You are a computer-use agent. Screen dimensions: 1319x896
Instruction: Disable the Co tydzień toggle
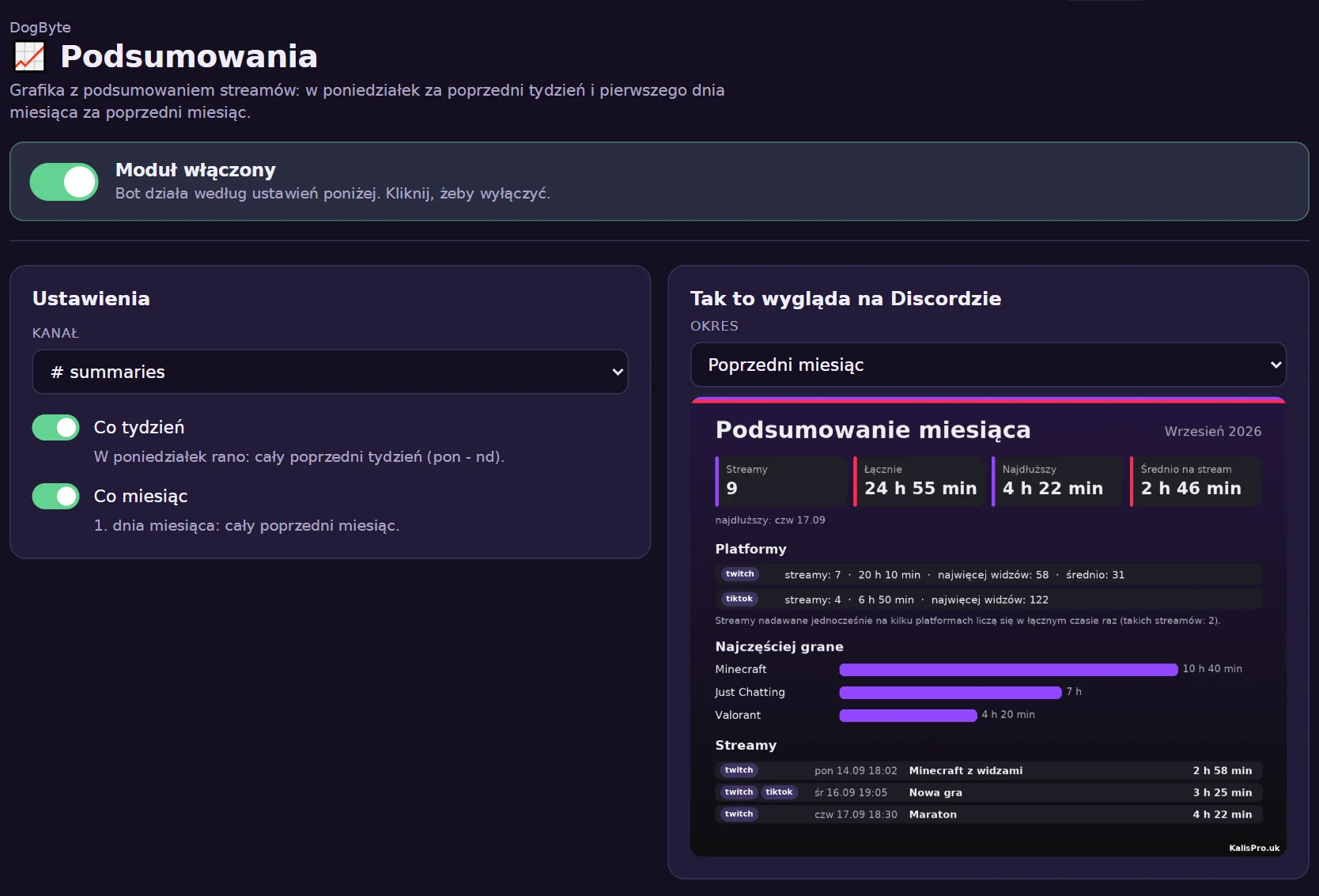click(56, 427)
